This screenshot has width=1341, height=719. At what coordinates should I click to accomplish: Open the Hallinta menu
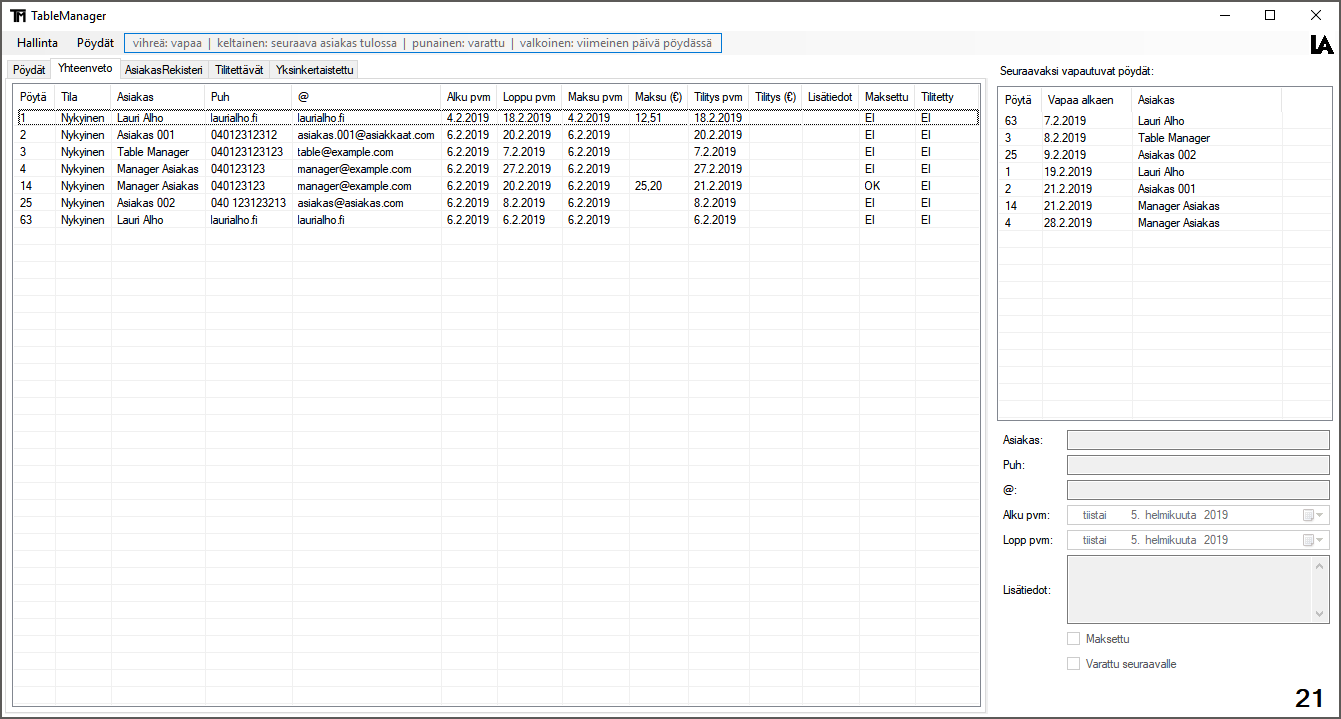coord(37,43)
